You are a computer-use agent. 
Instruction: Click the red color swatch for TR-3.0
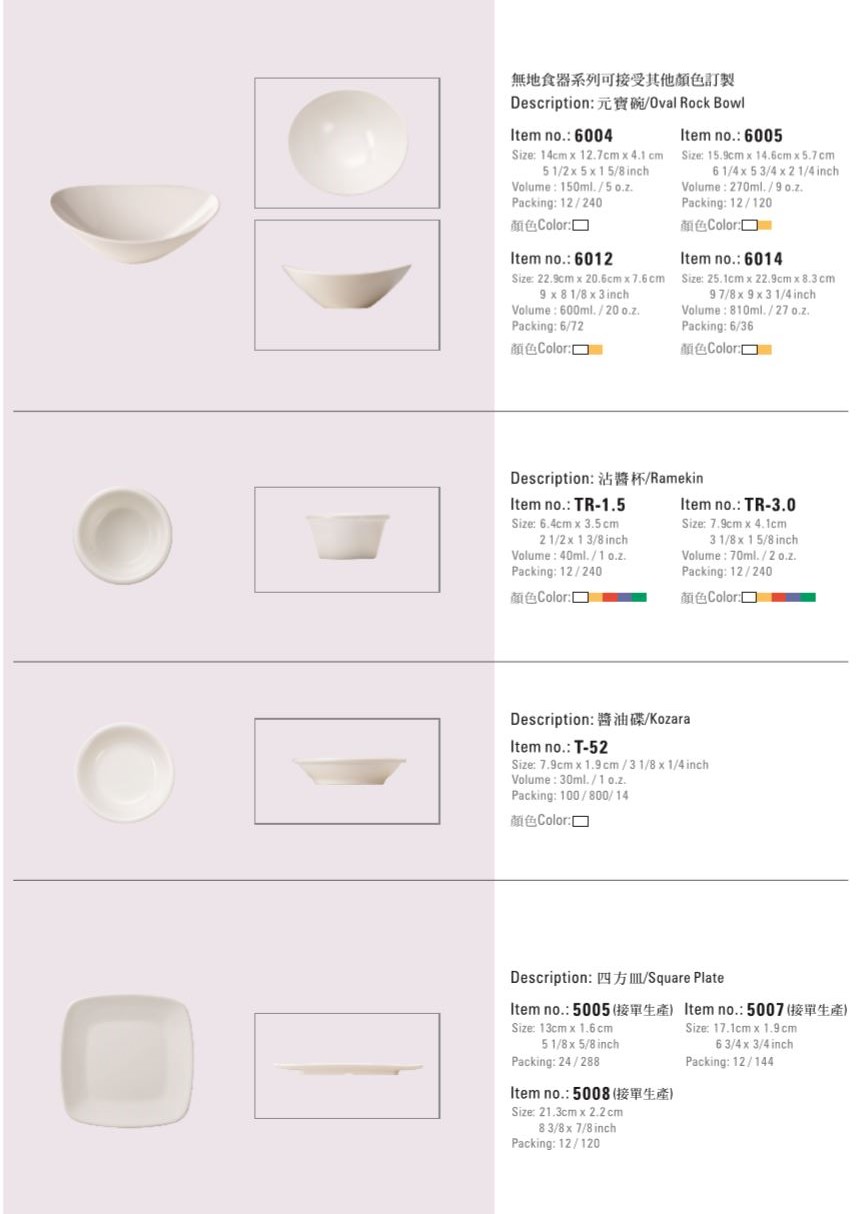[779, 598]
